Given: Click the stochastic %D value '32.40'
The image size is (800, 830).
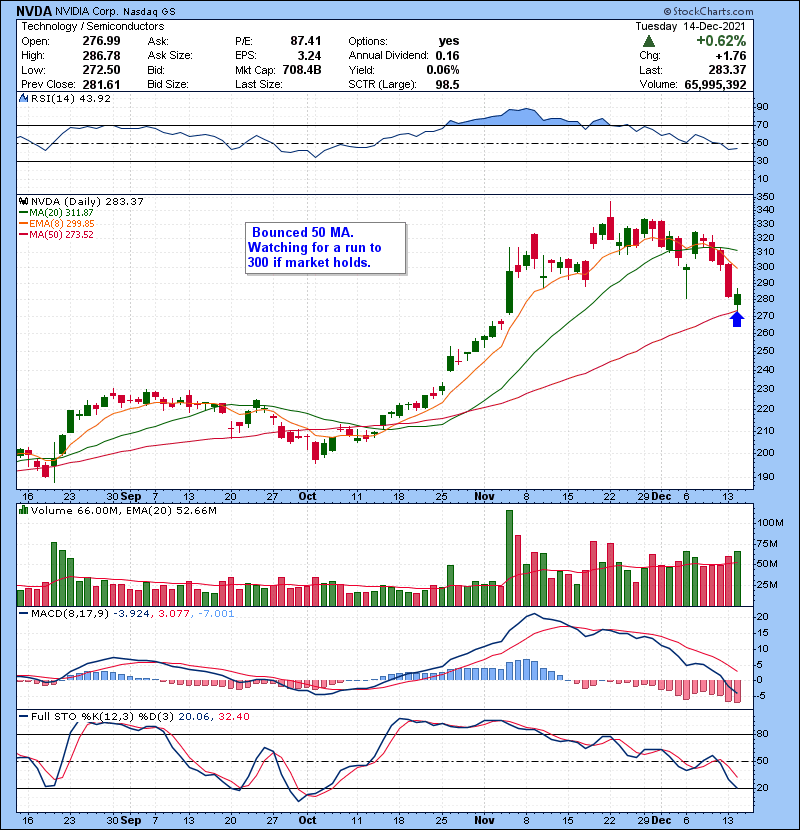Looking at the screenshot, I should (233, 717).
